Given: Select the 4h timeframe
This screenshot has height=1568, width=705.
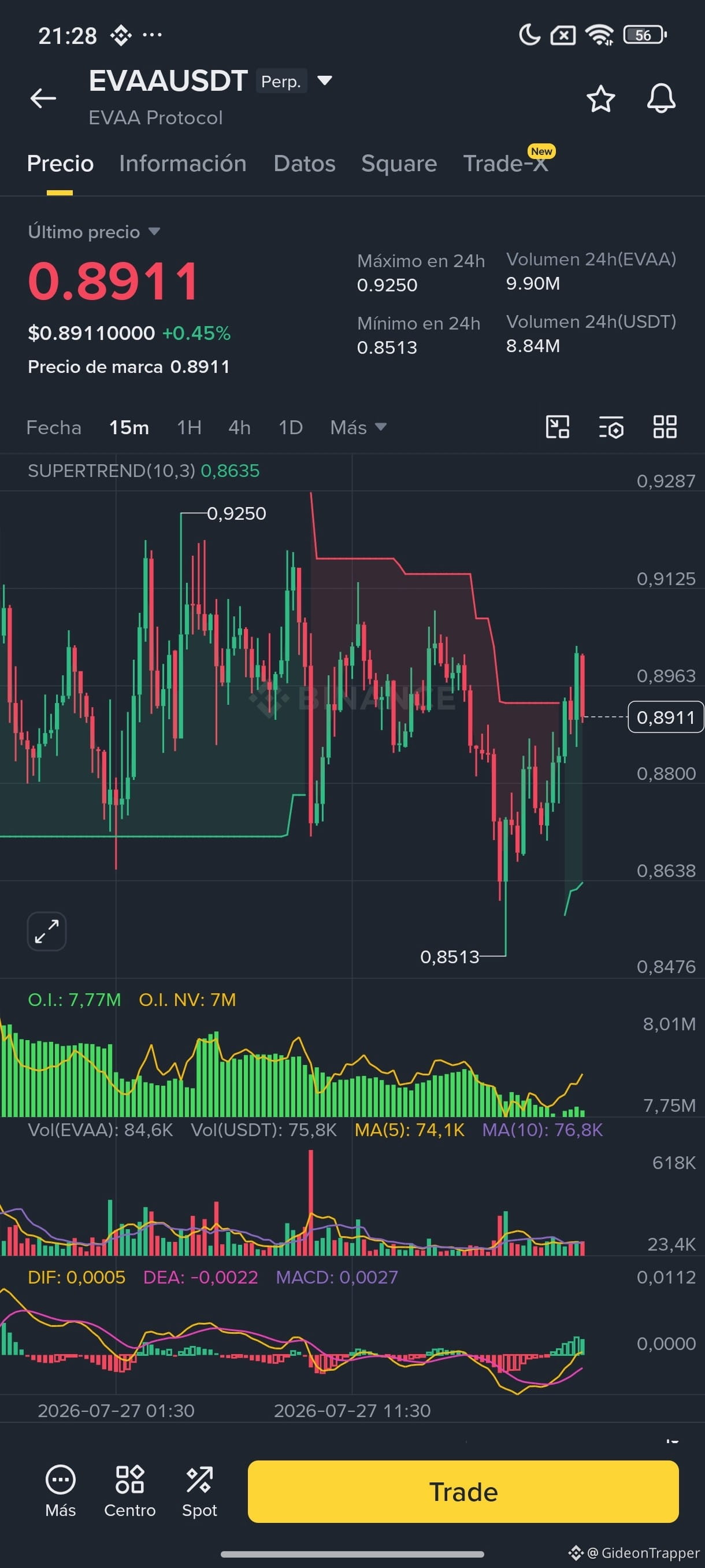Looking at the screenshot, I should [x=239, y=427].
